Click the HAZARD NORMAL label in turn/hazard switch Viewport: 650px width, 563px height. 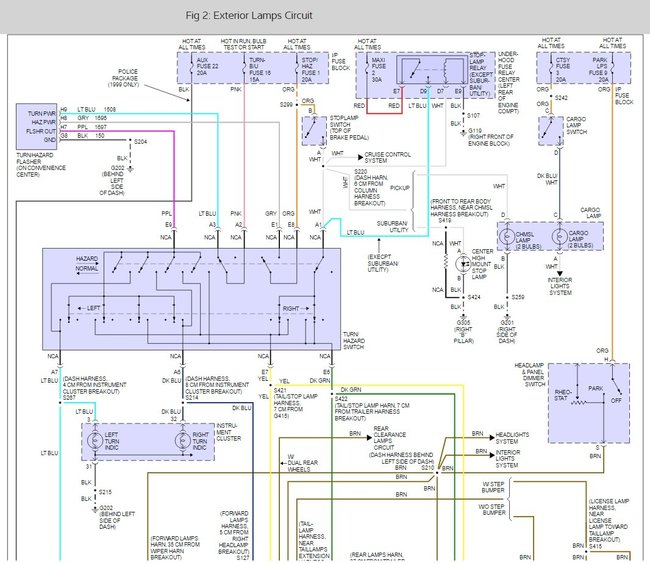[88, 264]
